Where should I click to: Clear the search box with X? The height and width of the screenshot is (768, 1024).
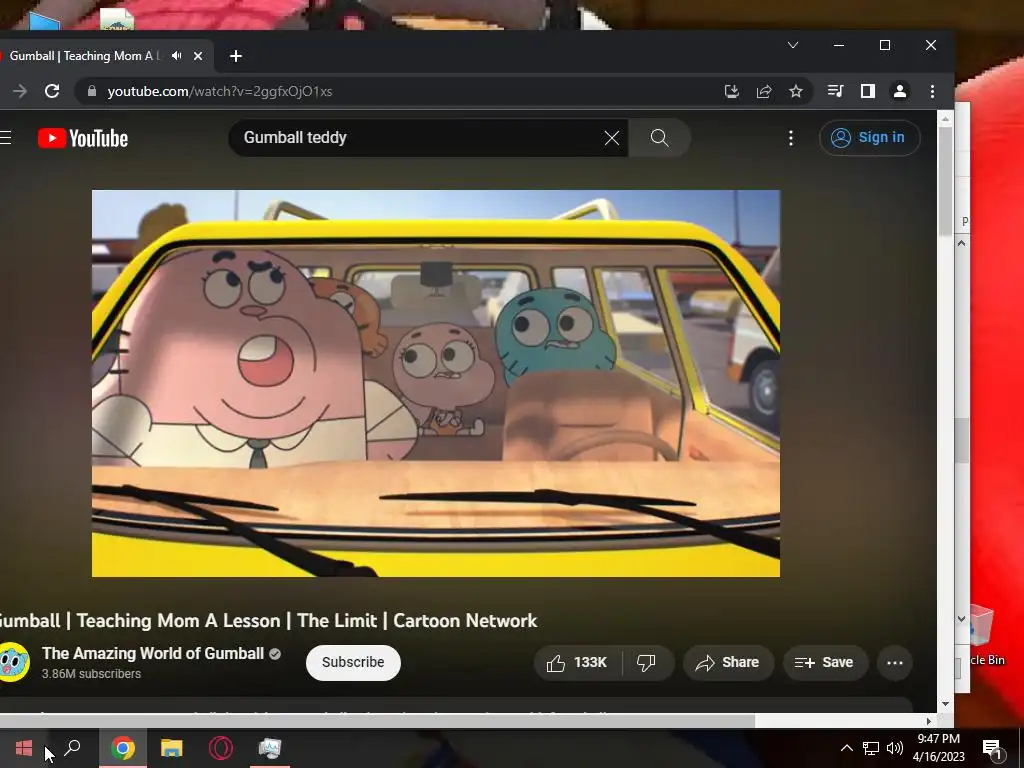pos(611,138)
